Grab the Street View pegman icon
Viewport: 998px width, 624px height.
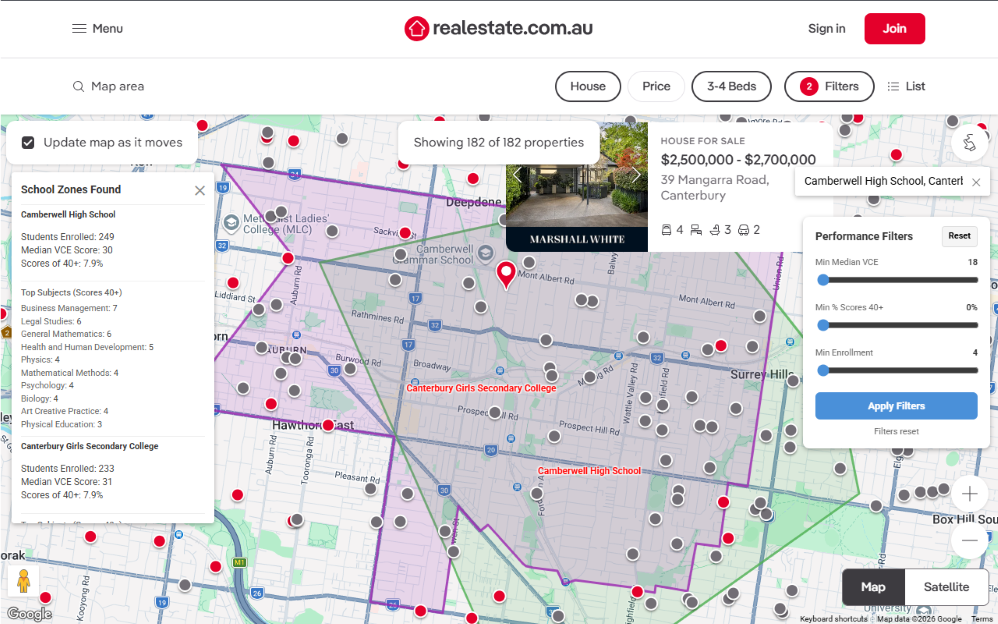(x=22, y=579)
